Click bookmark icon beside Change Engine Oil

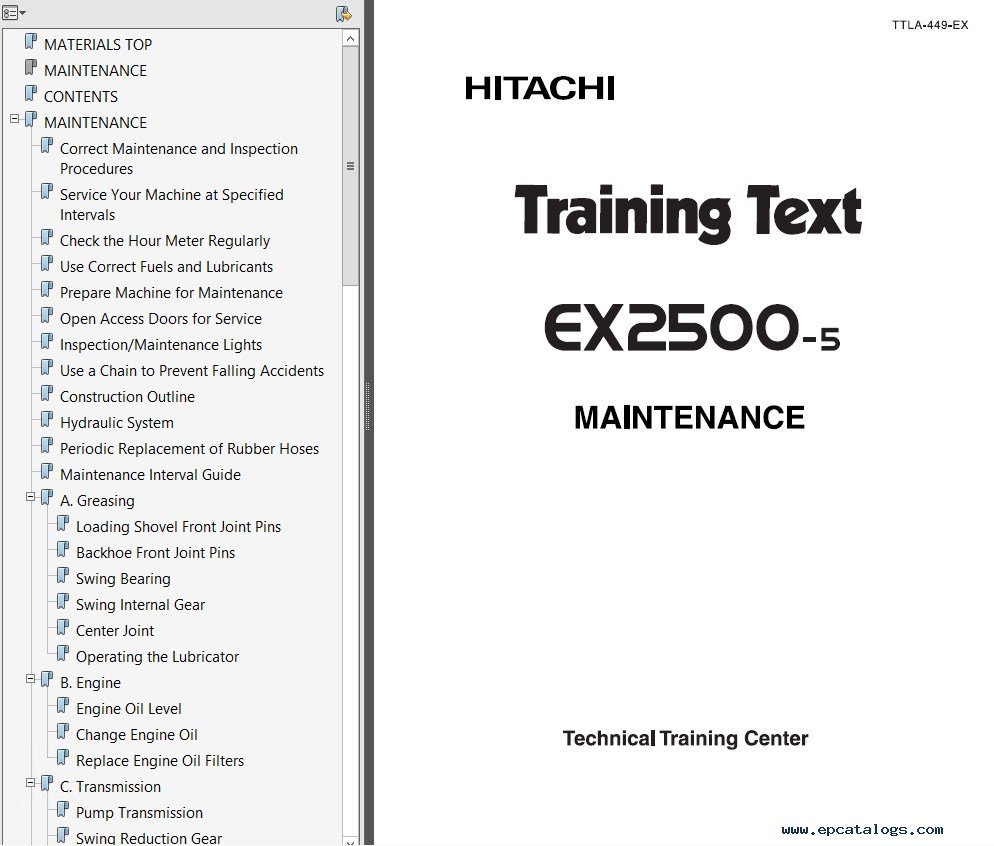pos(63,732)
